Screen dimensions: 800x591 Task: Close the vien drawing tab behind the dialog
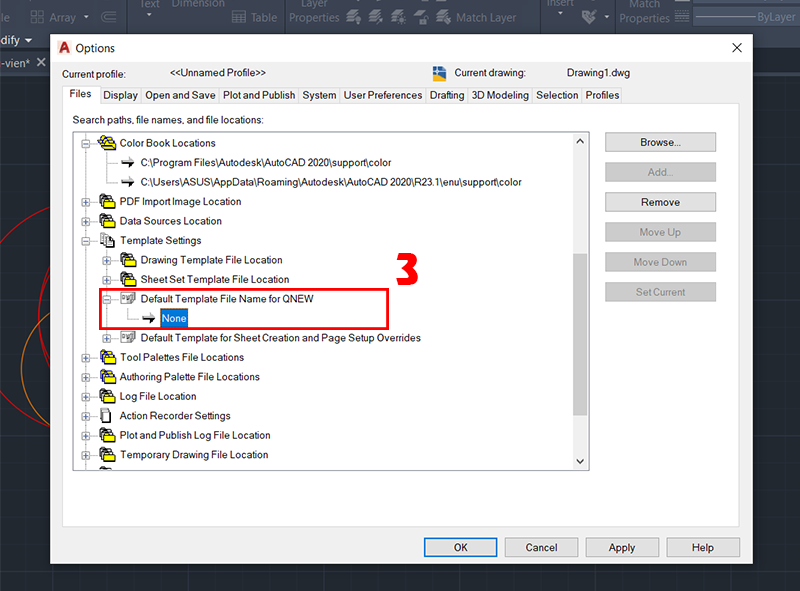(x=41, y=62)
